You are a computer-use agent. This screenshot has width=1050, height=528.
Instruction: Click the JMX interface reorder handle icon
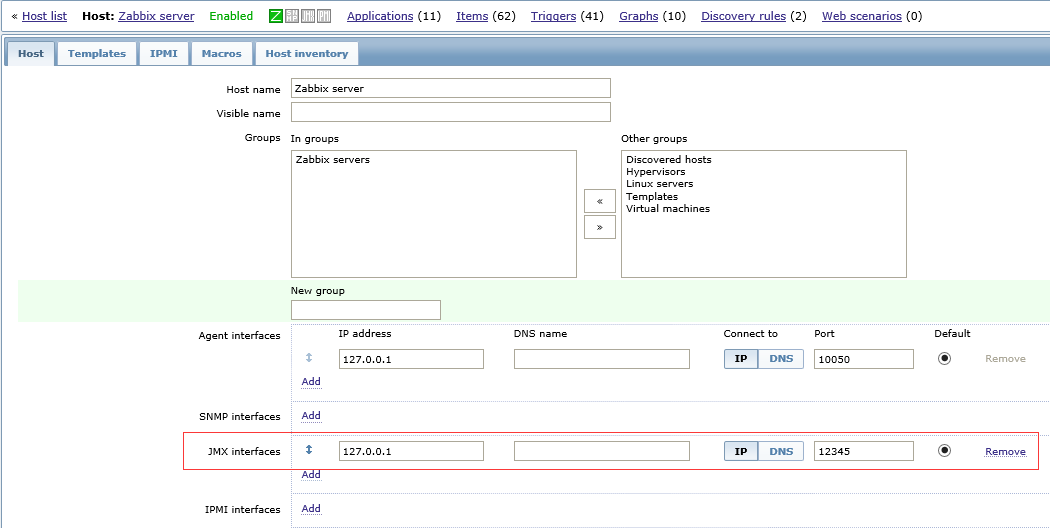tap(309, 450)
